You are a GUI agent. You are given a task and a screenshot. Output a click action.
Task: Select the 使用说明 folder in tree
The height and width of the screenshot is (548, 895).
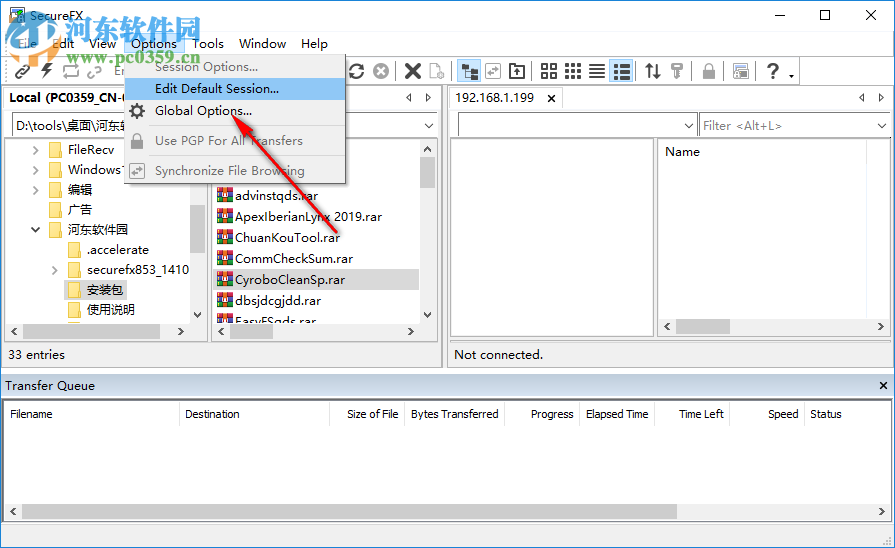111,310
